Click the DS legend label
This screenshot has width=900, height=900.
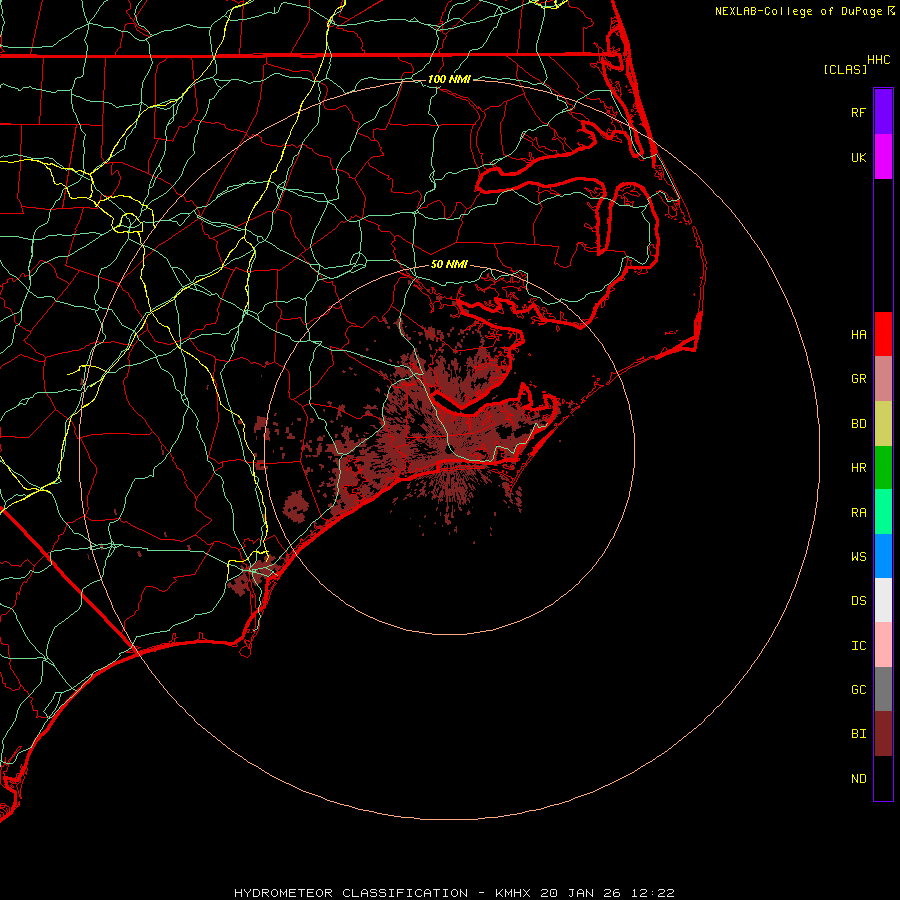[x=858, y=601]
